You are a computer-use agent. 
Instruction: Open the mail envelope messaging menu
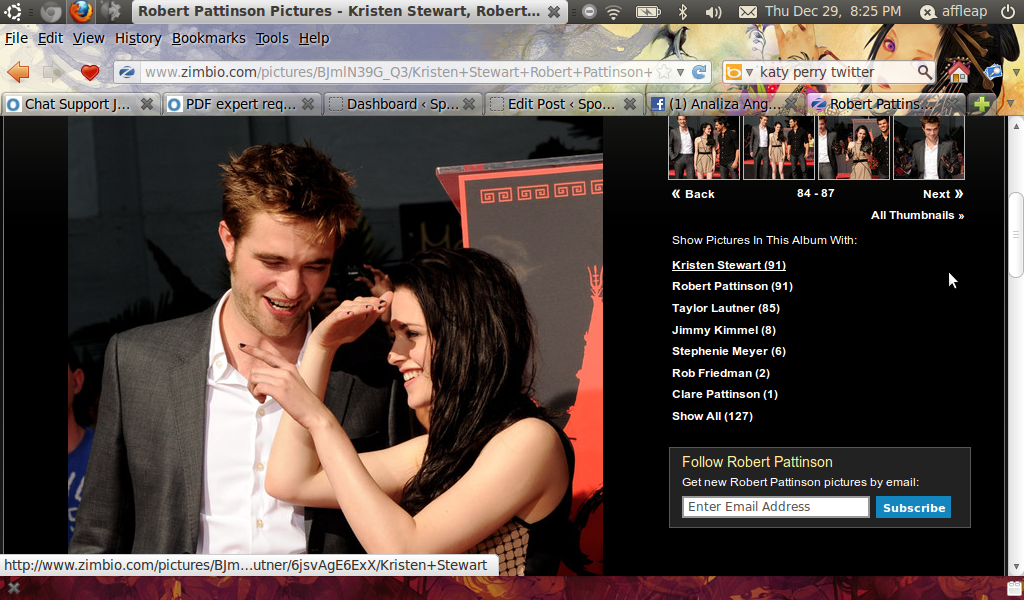(x=748, y=12)
